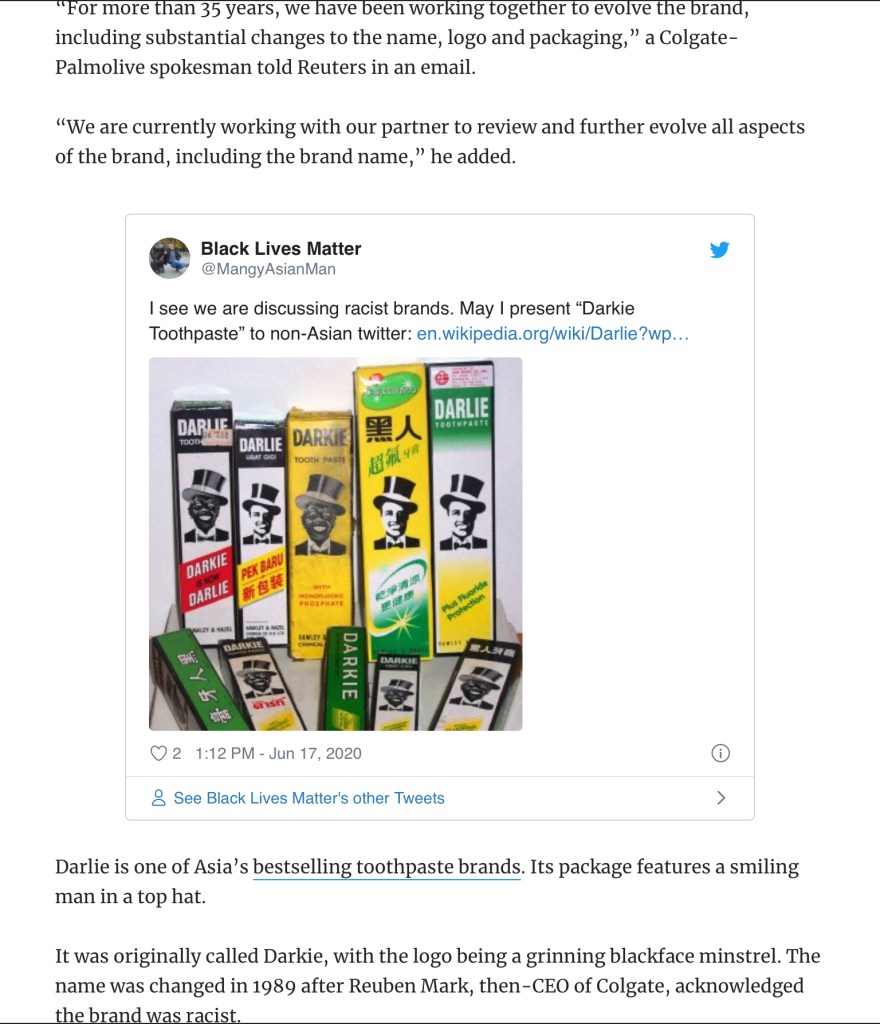Click the @MangyAsianMan handle
Viewport: 880px width, 1024px height.
click(268, 269)
